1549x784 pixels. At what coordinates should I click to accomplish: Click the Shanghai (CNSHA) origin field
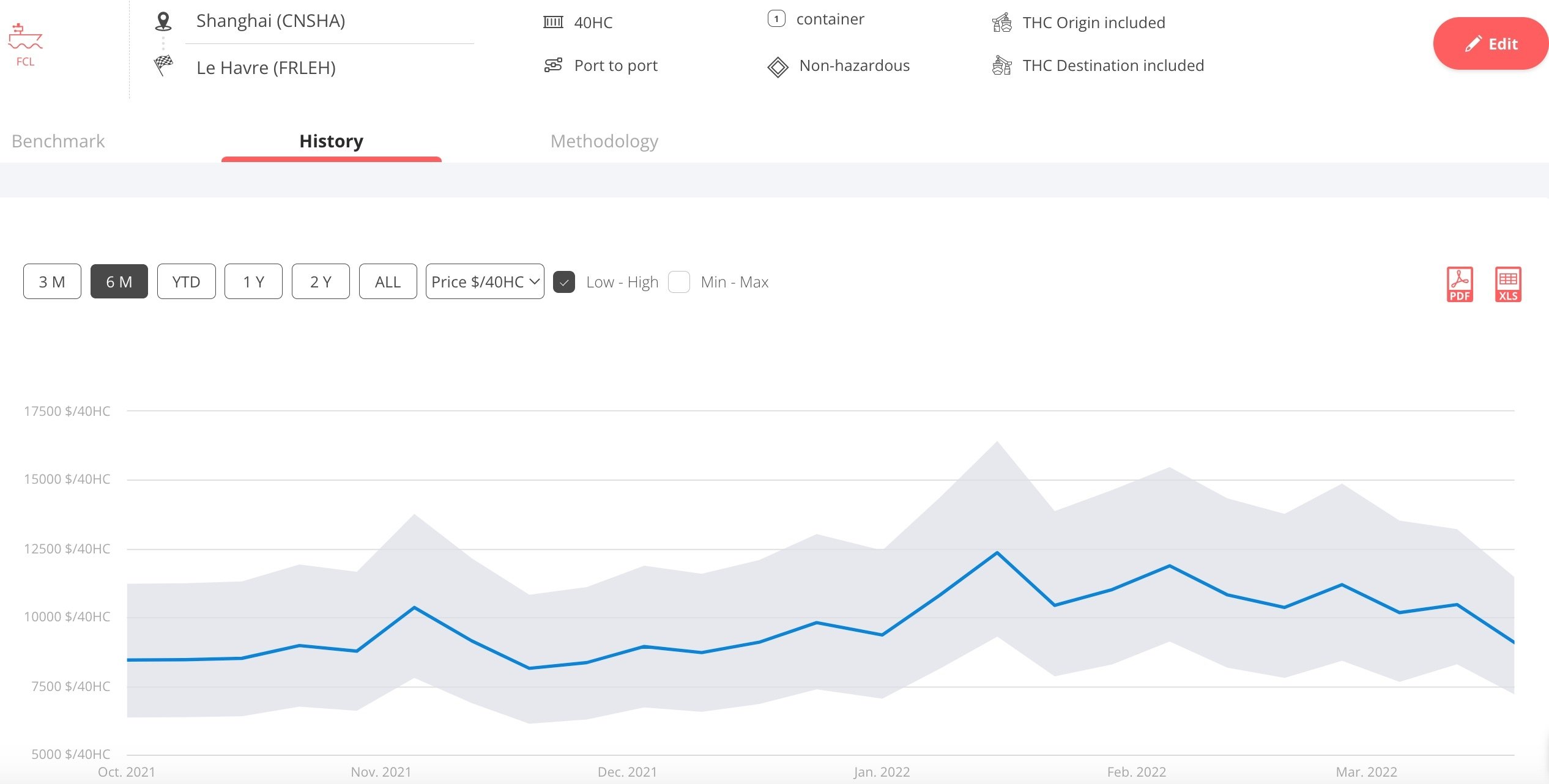(270, 21)
